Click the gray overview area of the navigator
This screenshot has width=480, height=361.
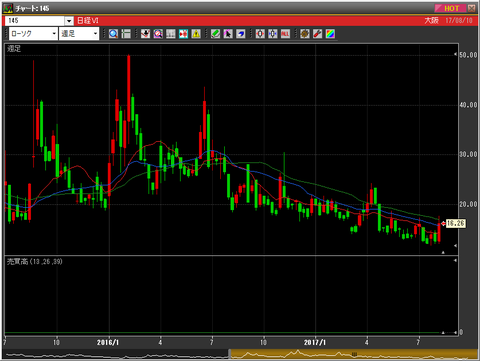[x=116, y=354]
